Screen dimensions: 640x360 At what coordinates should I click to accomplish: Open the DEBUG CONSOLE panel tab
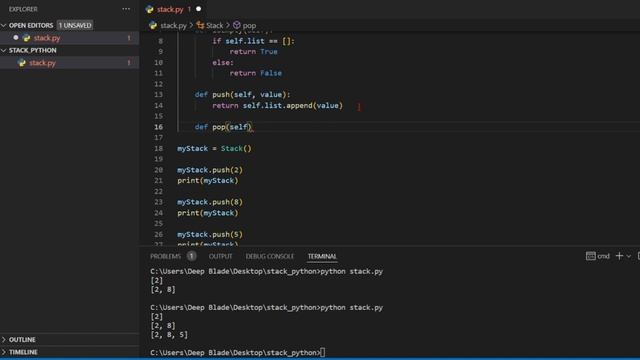tap(270, 256)
